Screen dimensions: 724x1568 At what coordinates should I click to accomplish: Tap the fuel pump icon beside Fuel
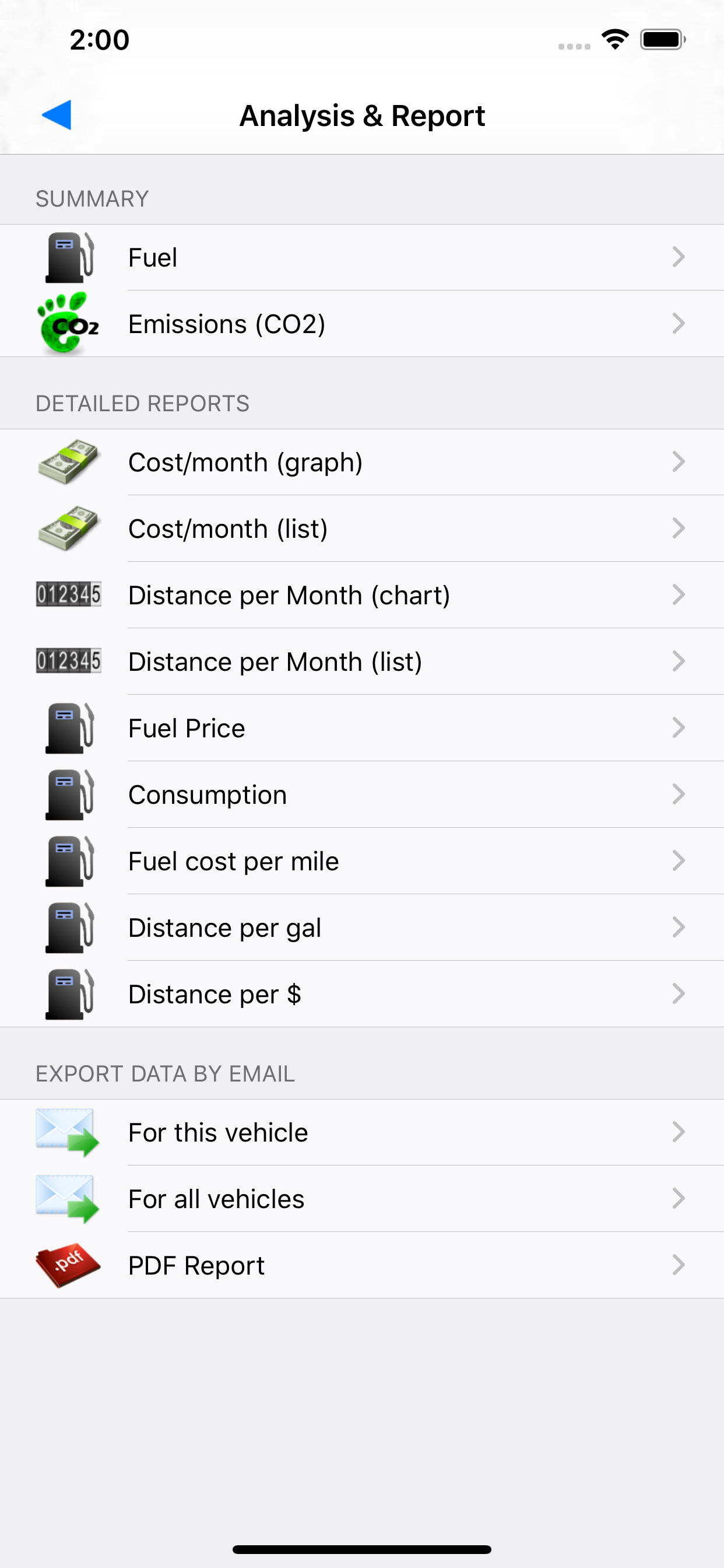[69, 257]
